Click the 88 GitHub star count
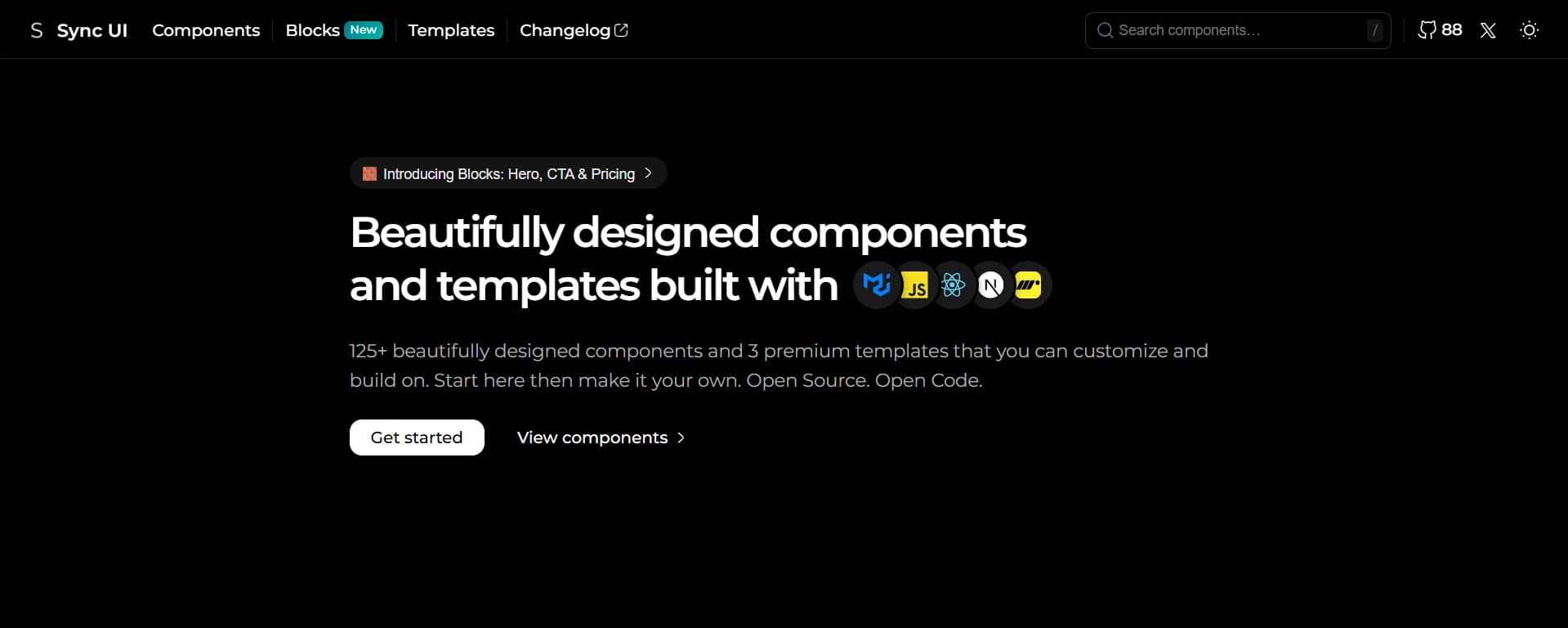The image size is (1568, 628). tap(1452, 29)
